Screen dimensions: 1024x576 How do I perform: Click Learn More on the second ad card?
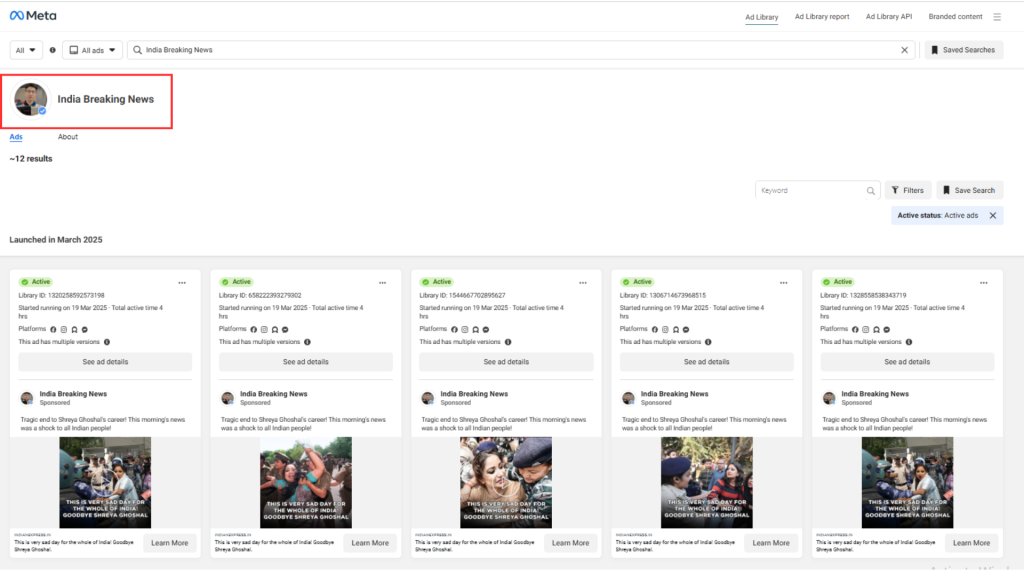click(370, 543)
